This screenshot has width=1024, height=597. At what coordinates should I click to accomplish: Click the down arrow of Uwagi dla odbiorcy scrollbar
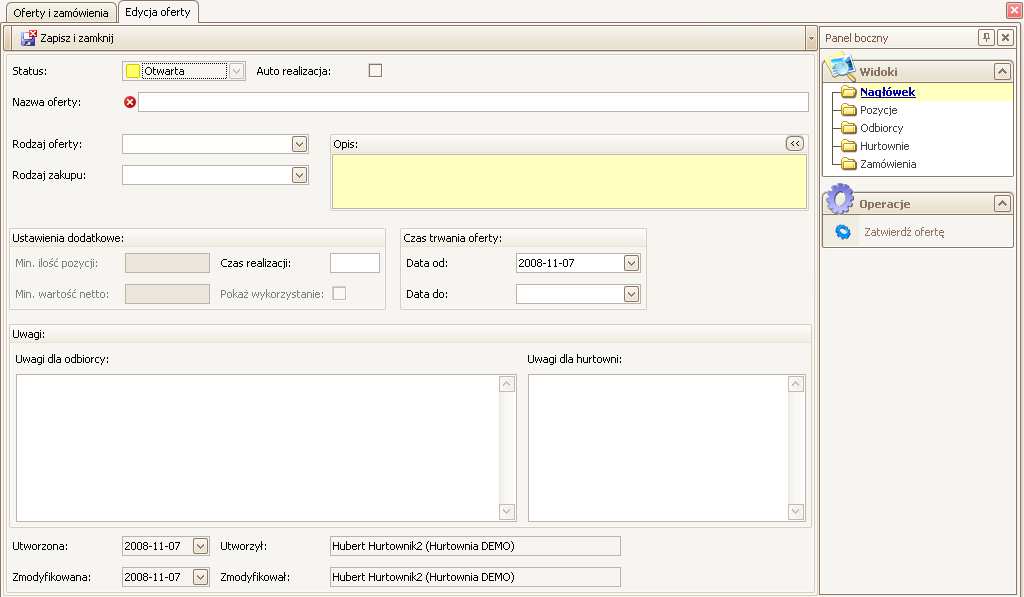click(x=507, y=511)
